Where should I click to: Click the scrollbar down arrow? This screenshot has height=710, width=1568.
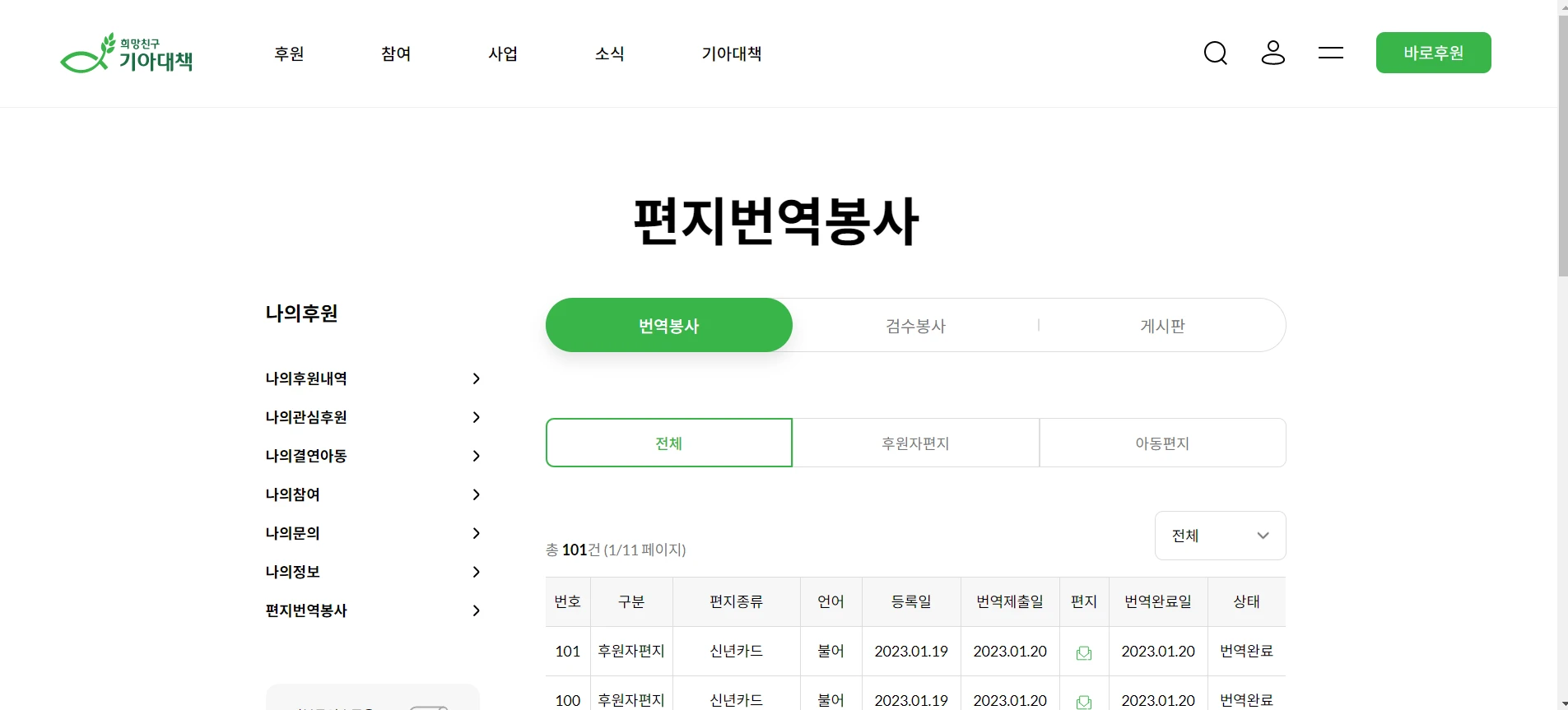click(1563, 703)
